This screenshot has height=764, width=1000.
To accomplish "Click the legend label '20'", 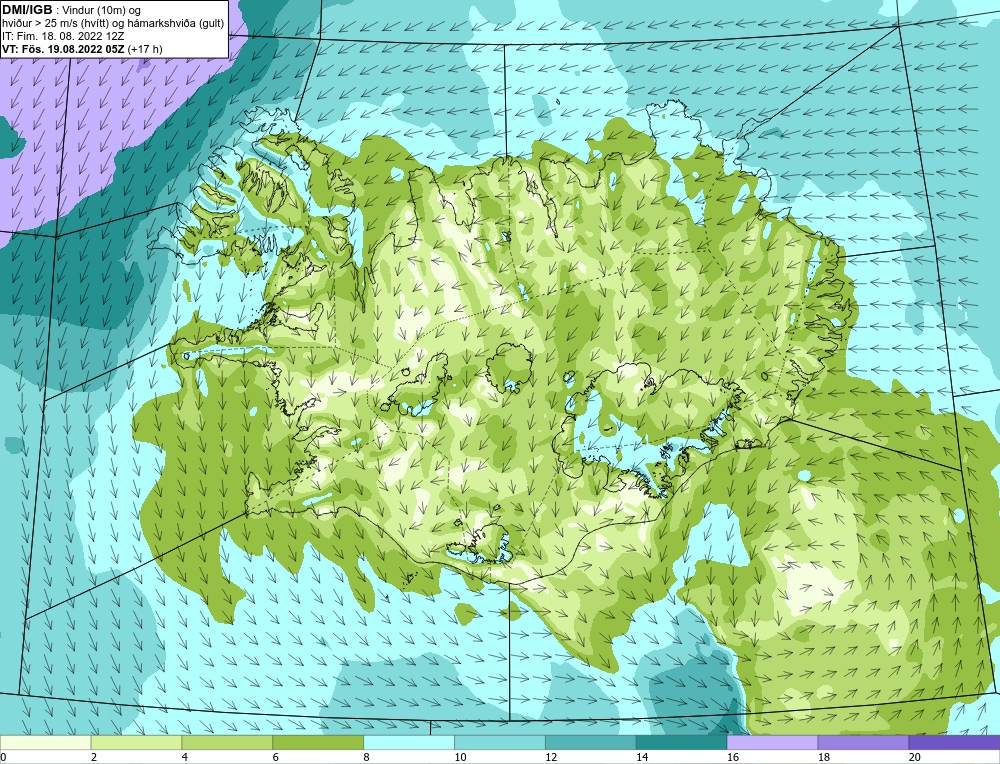I will point(914,757).
